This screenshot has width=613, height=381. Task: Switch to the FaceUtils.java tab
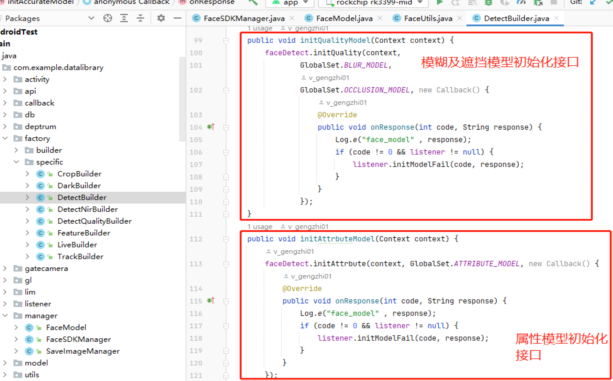click(x=428, y=18)
